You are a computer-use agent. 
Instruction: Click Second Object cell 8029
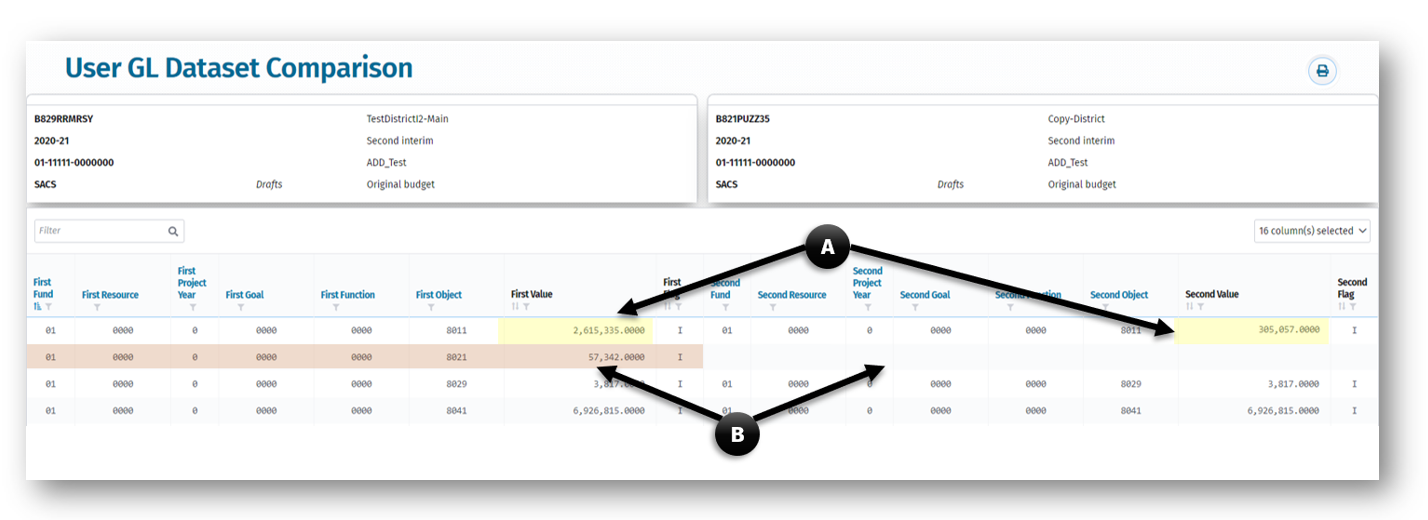coord(1131,384)
